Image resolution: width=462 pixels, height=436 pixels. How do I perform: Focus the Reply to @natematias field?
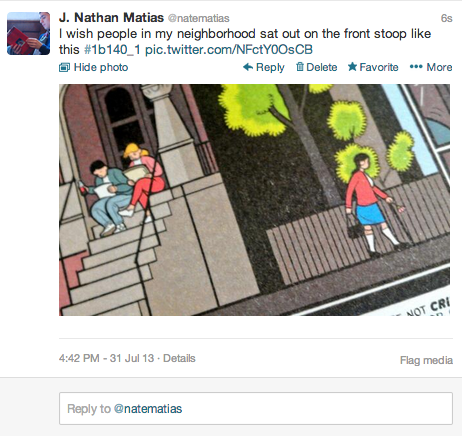coord(256,408)
